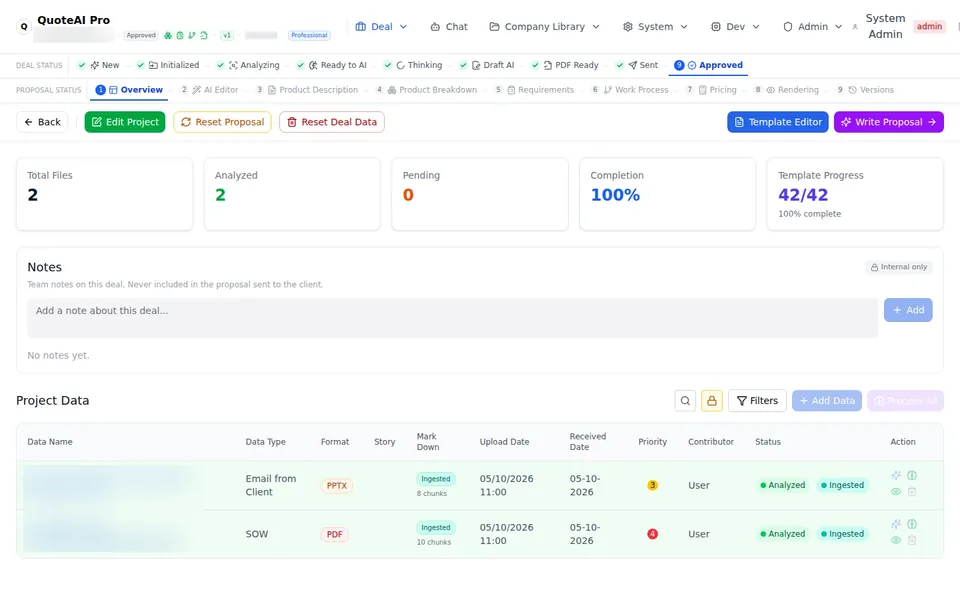
Task: Click the priority 3 yellow badge
Action: pyautogui.click(x=653, y=485)
